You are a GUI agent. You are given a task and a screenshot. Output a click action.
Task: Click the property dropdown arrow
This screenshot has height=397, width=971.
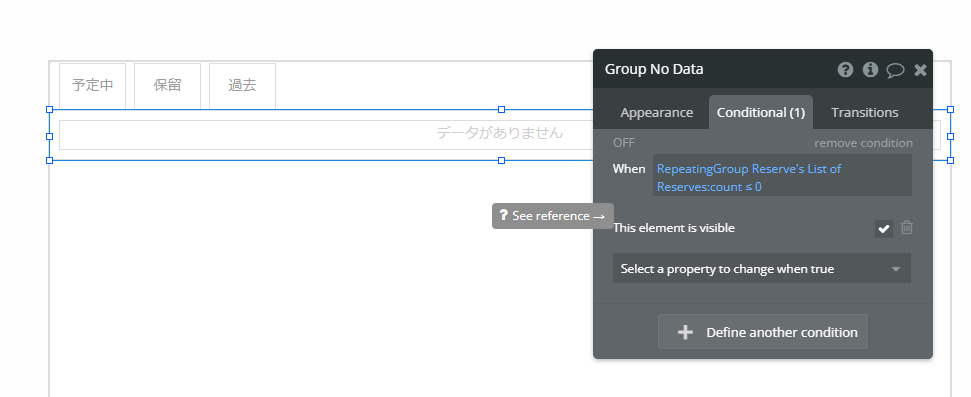pos(895,269)
